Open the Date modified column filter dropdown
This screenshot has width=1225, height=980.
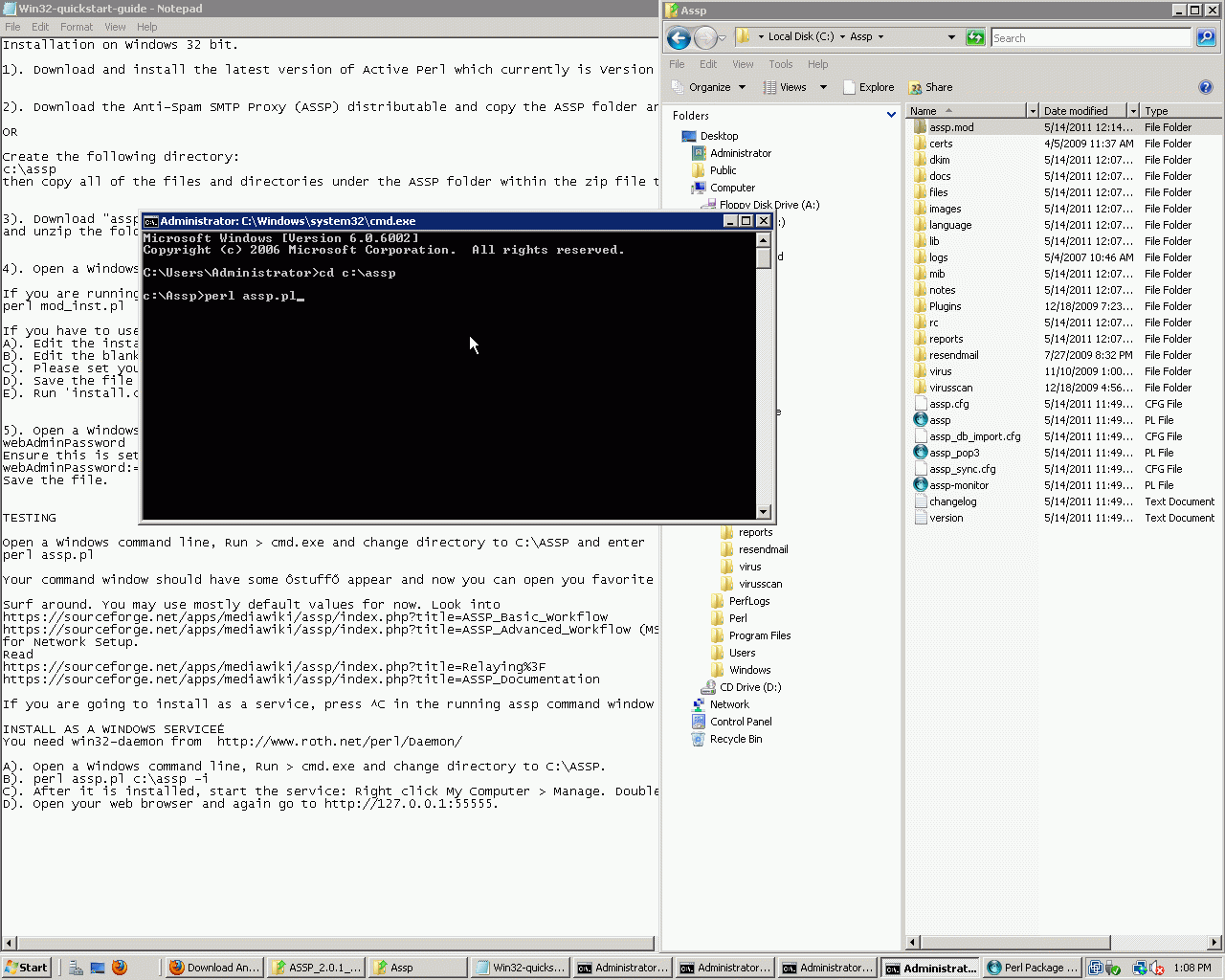coord(1133,111)
